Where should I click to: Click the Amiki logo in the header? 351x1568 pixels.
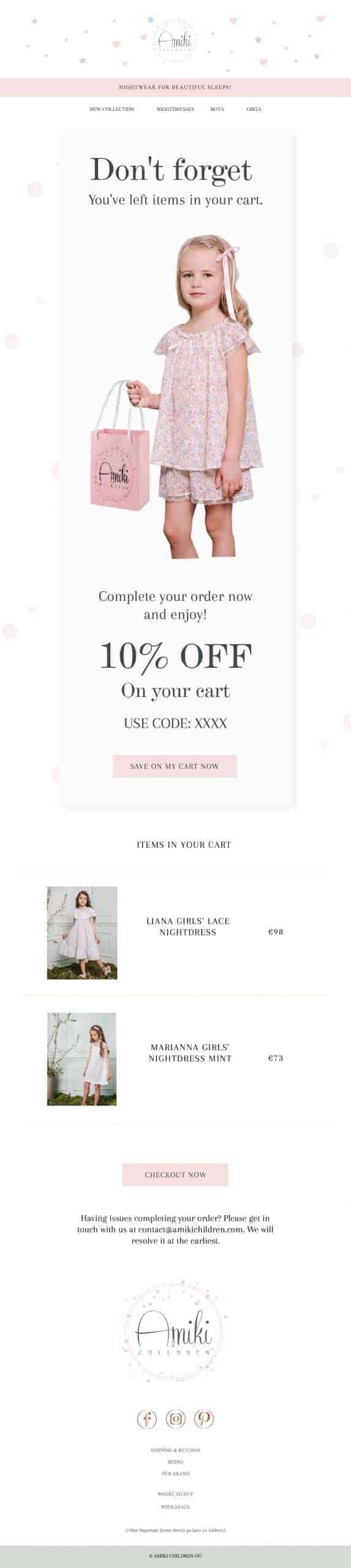pos(175,40)
